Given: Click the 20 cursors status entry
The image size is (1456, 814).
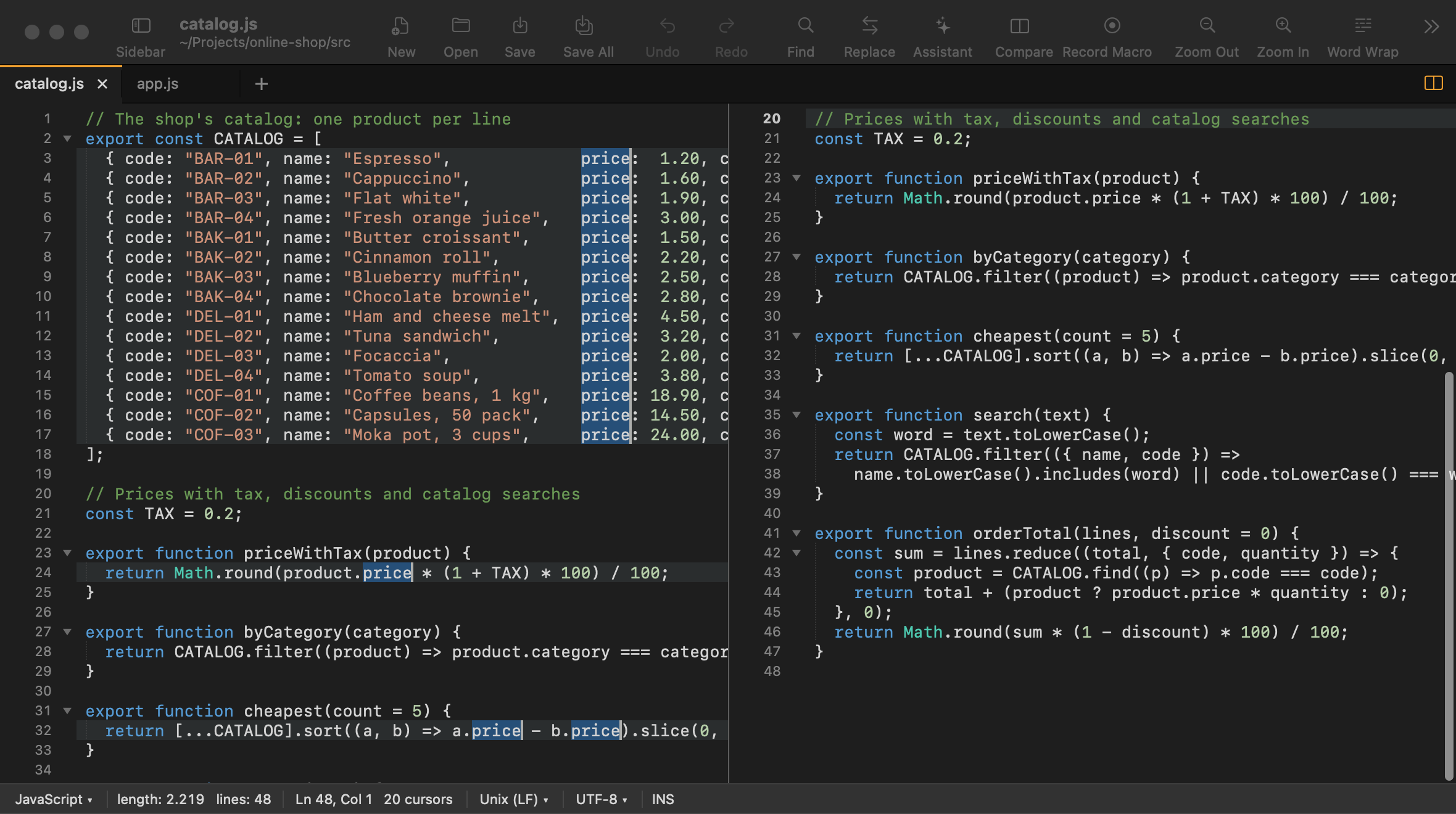Looking at the screenshot, I should 418,799.
